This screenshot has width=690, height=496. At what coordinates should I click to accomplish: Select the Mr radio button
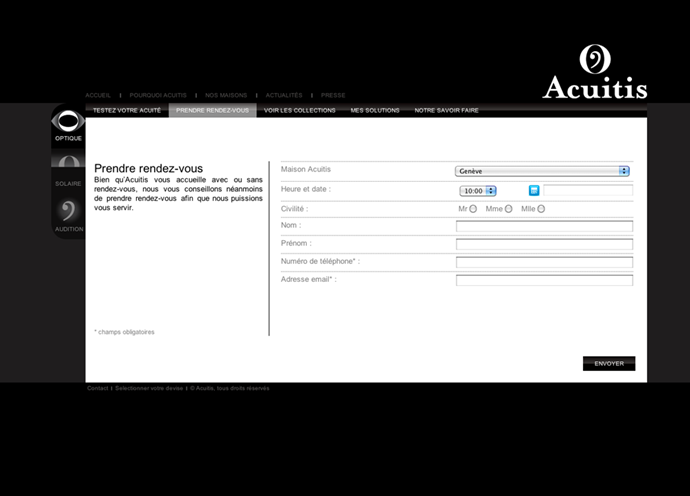pos(473,209)
